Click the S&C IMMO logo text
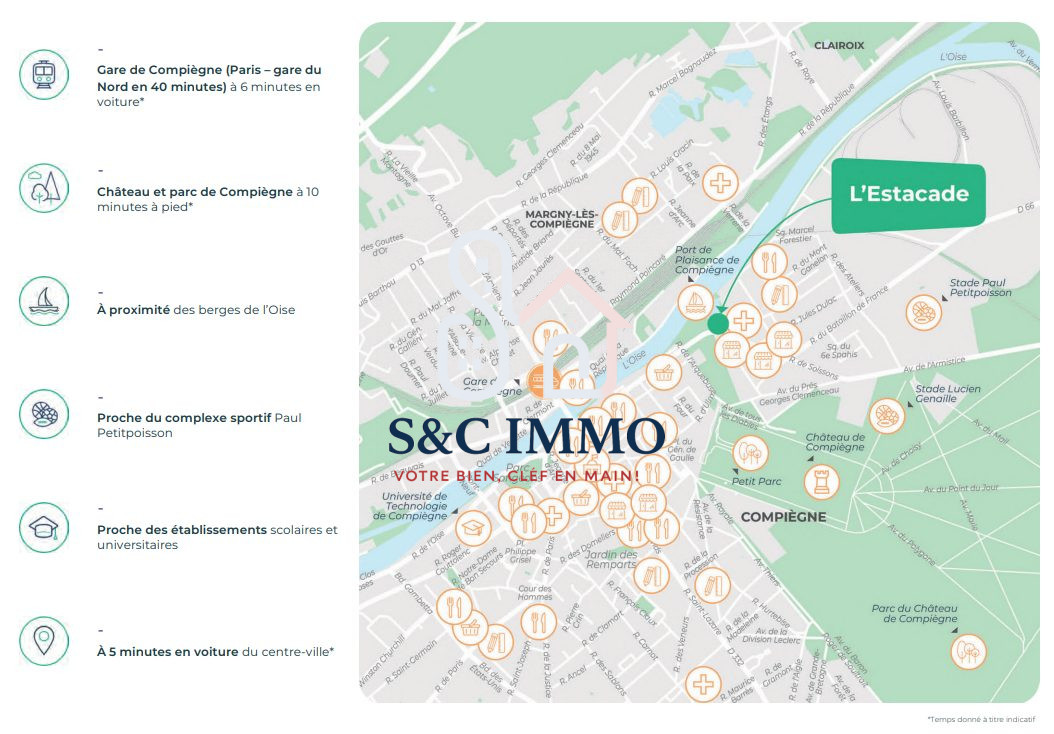This screenshot has height=734, width=1054. point(526,438)
